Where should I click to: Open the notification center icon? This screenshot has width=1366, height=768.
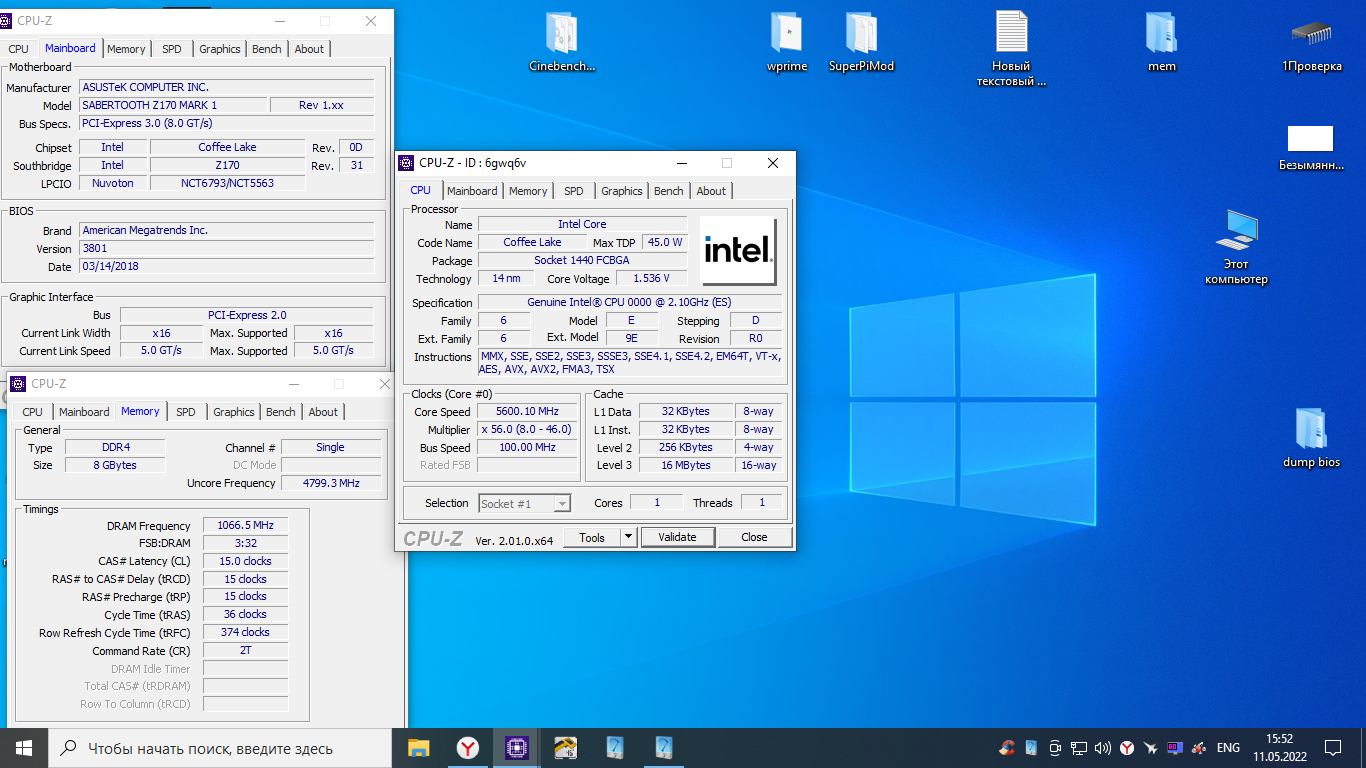tap(1333, 747)
